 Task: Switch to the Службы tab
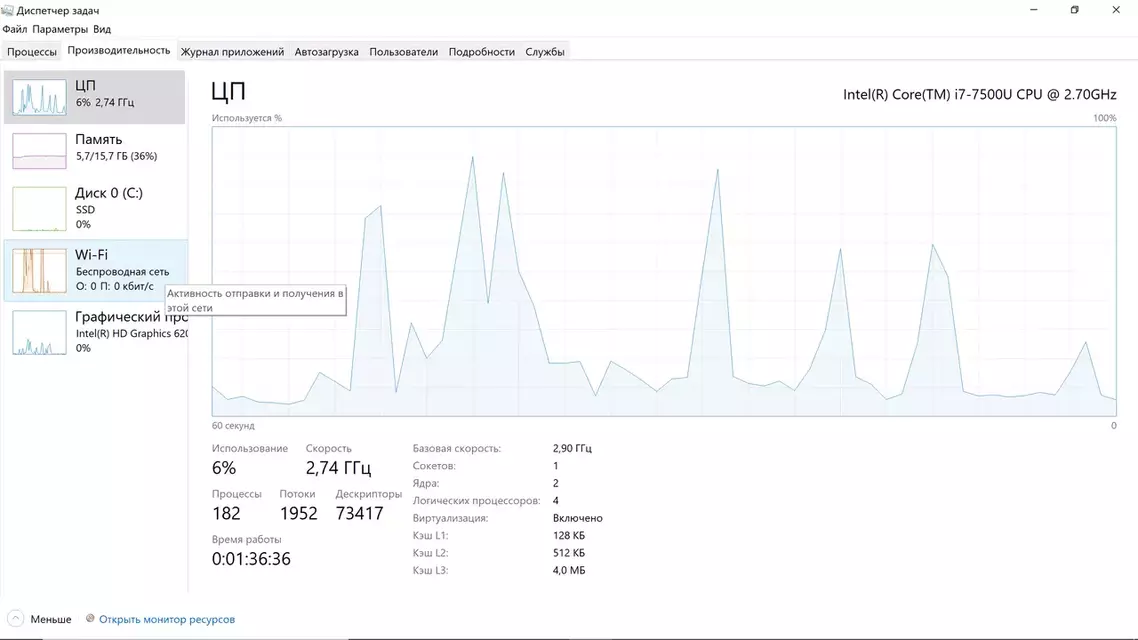pos(545,52)
